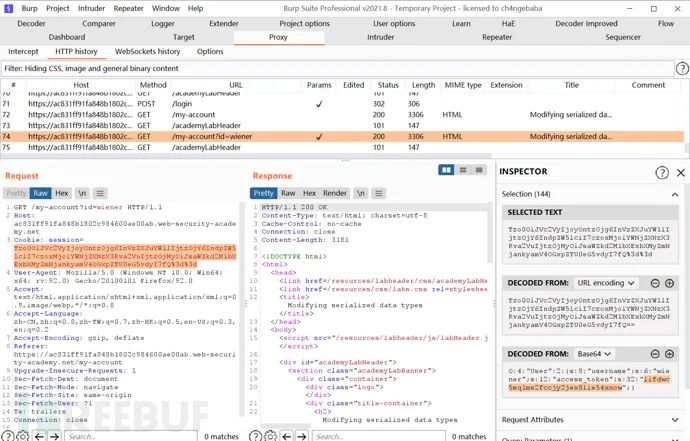Click the Burp Suite logo icon
This screenshot has height=441, width=690.
(x=8, y=8)
